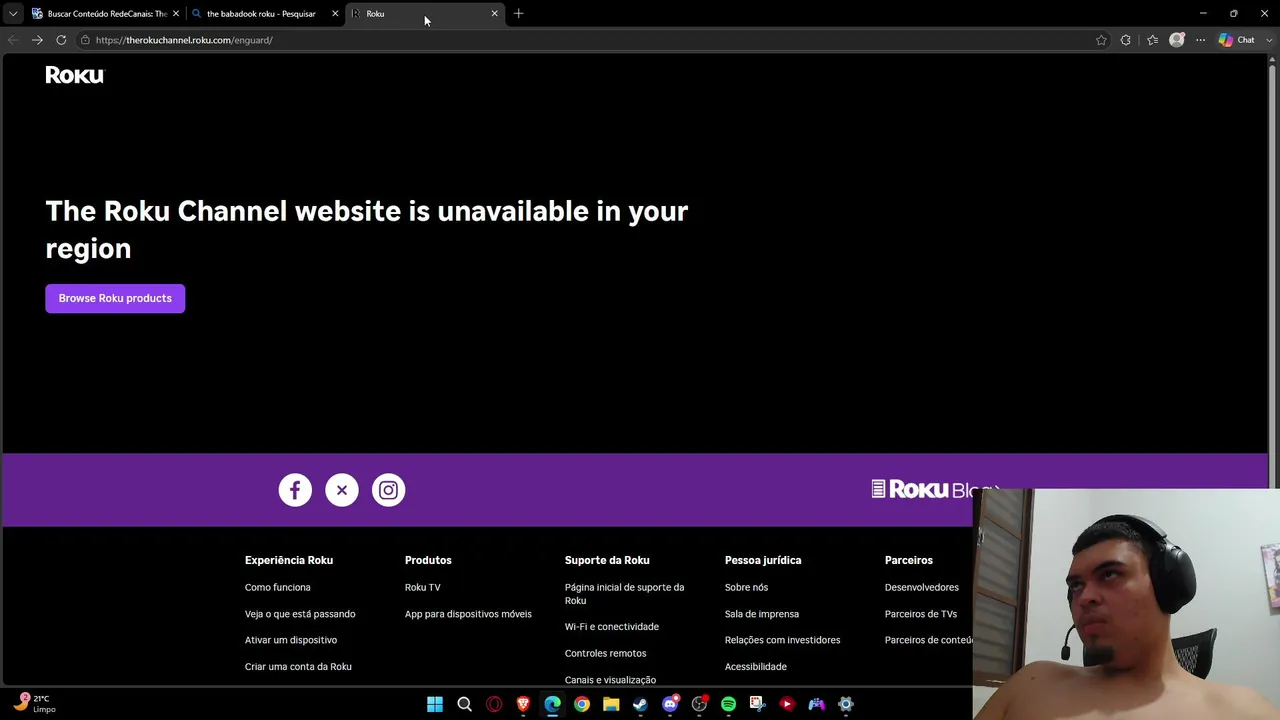Open Ativar um dispositivo link
The width and height of the screenshot is (1280, 720).
point(291,640)
